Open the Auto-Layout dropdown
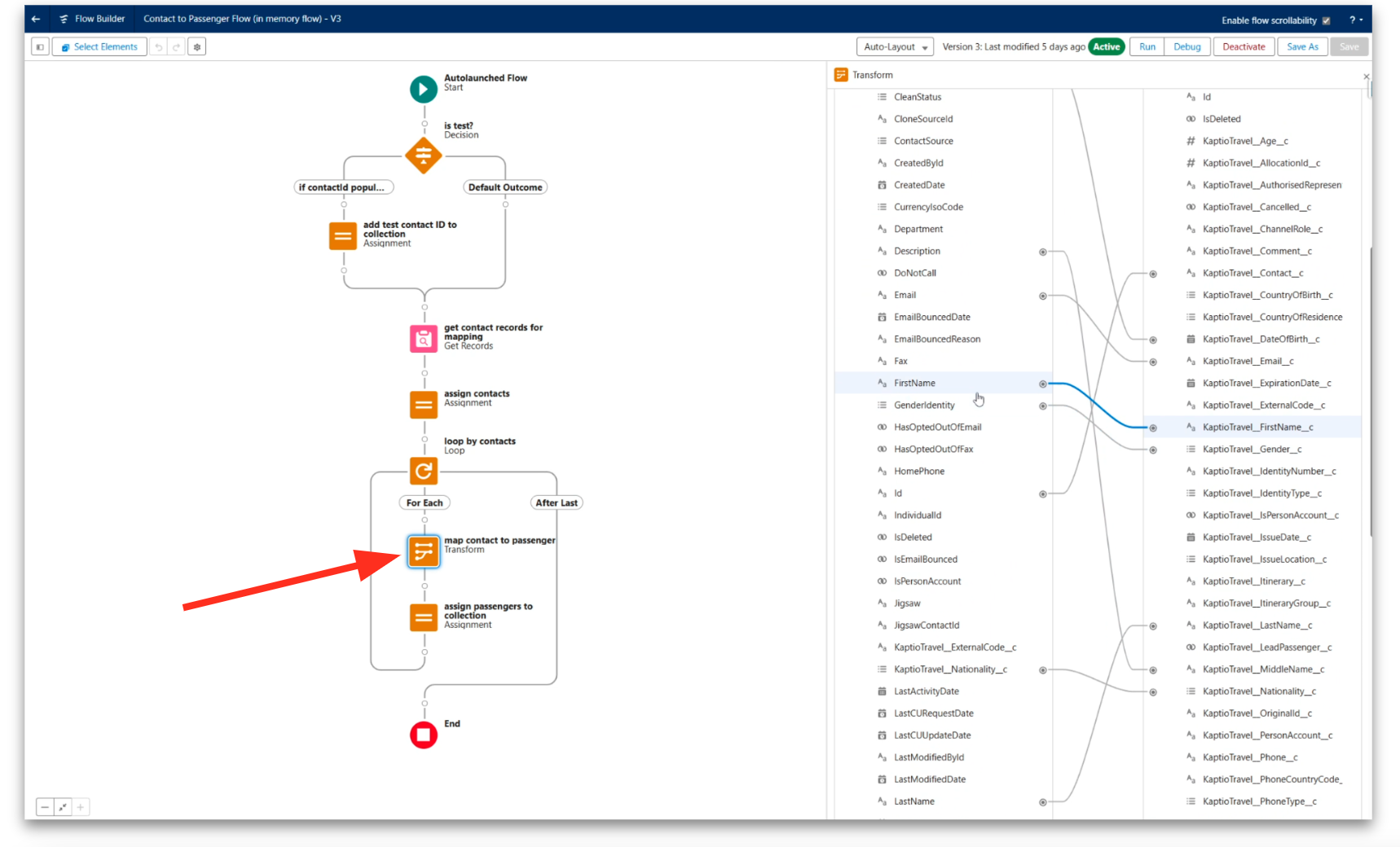The width and height of the screenshot is (1400, 847). point(895,47)
